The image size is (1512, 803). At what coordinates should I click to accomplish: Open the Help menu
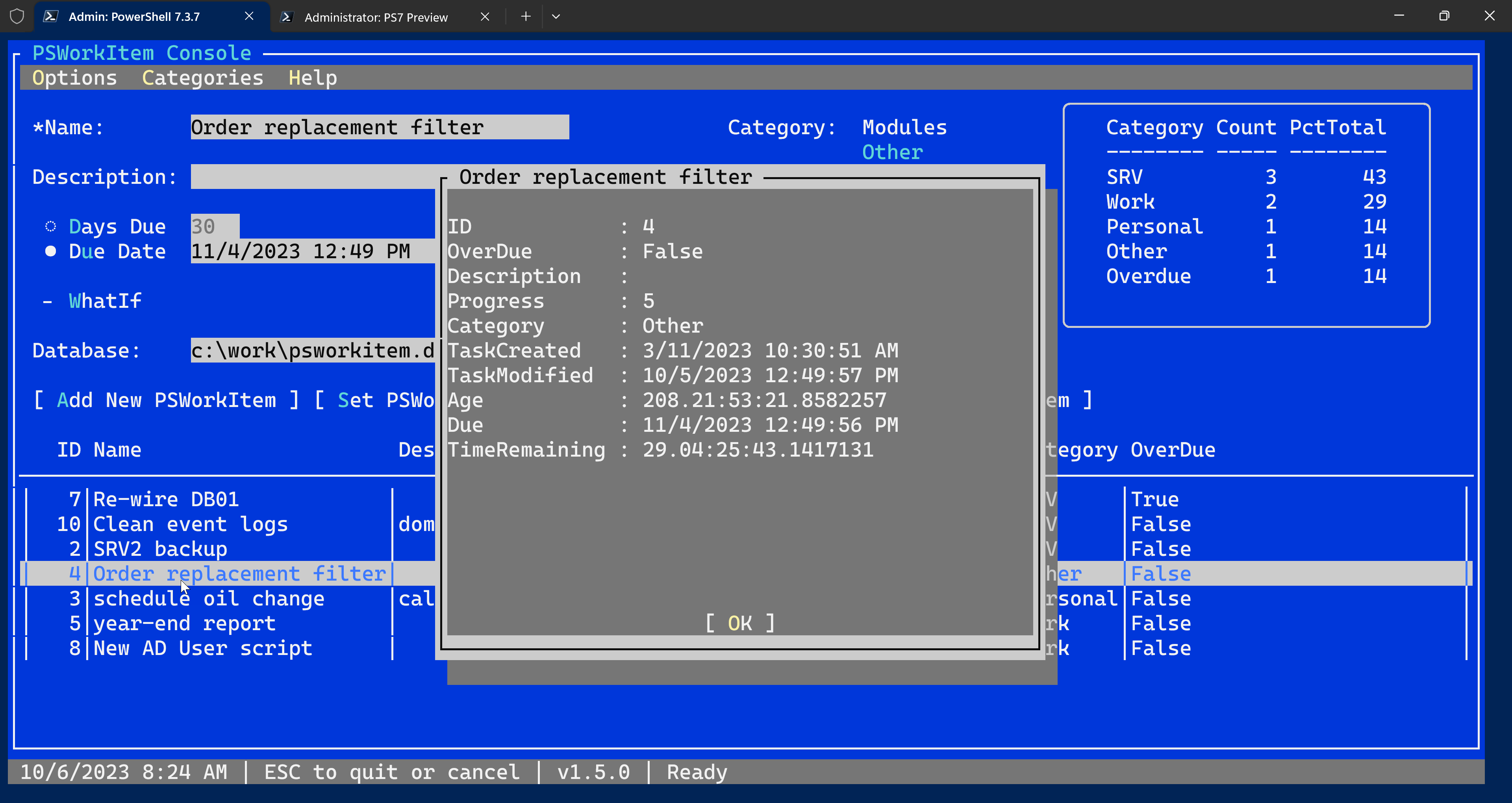pos(312,78)
